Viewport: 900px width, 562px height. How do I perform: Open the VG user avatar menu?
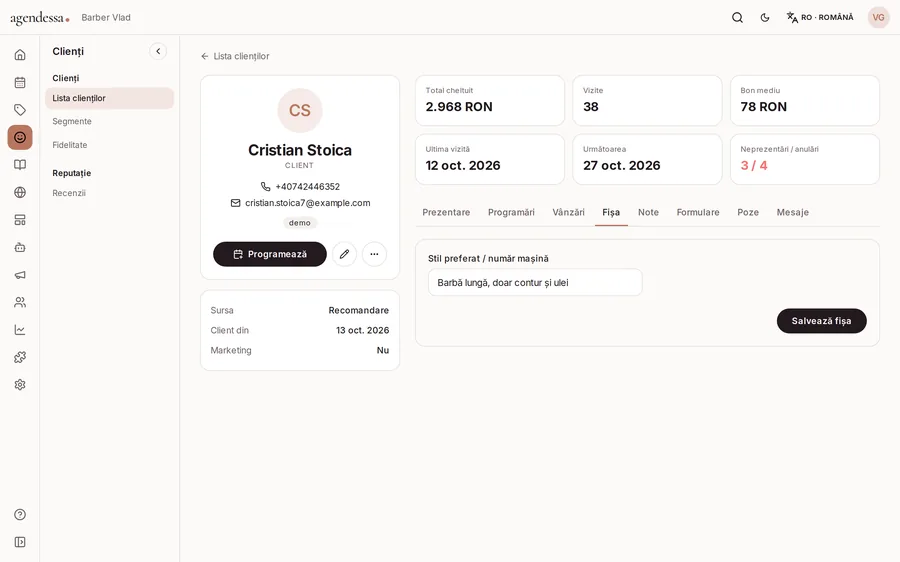pyautogui.click(x=878, y=18)
